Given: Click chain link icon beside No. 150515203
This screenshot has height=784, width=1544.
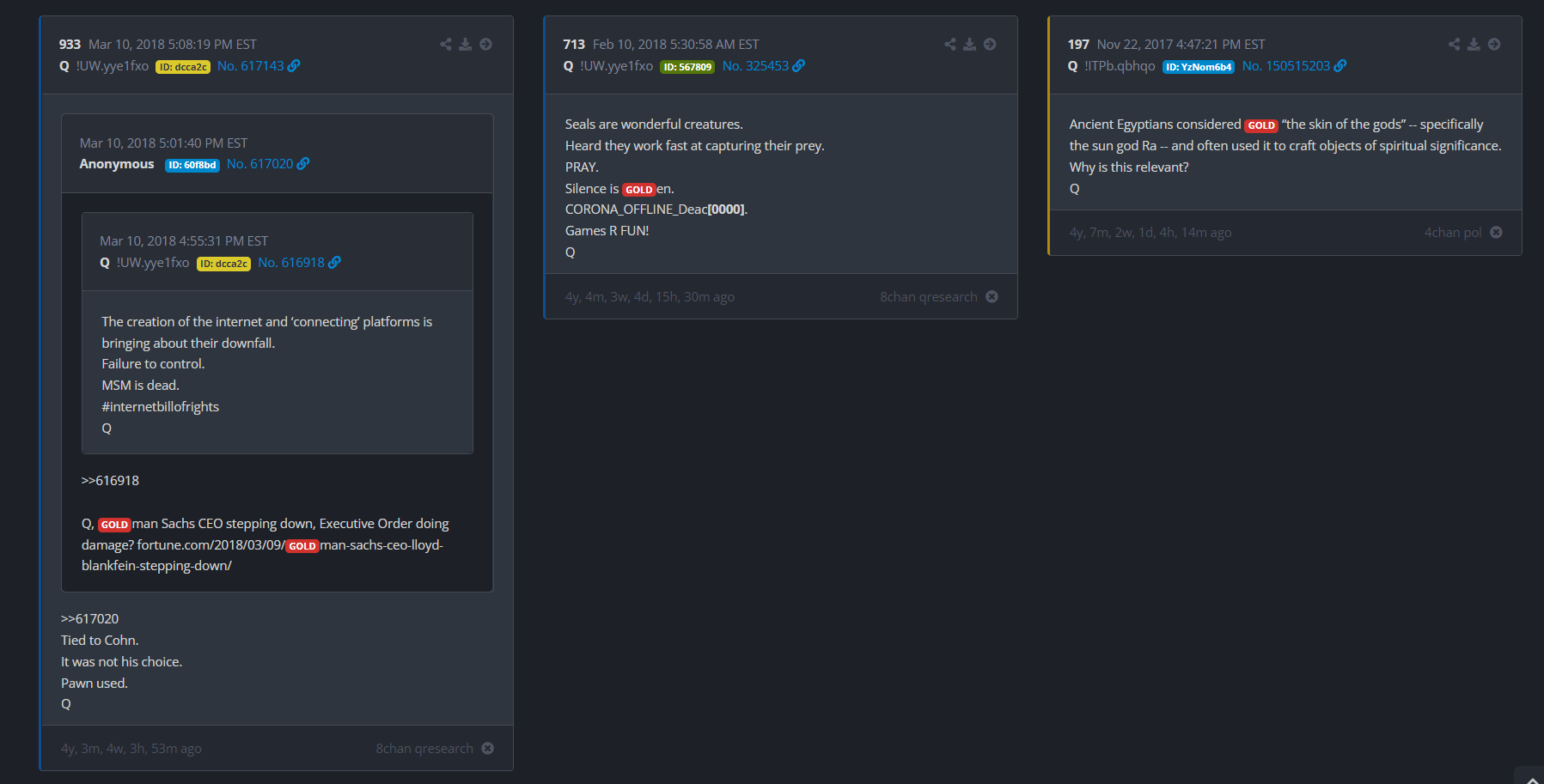Looking at the screenshot, I should click(x=1340, y=65).
